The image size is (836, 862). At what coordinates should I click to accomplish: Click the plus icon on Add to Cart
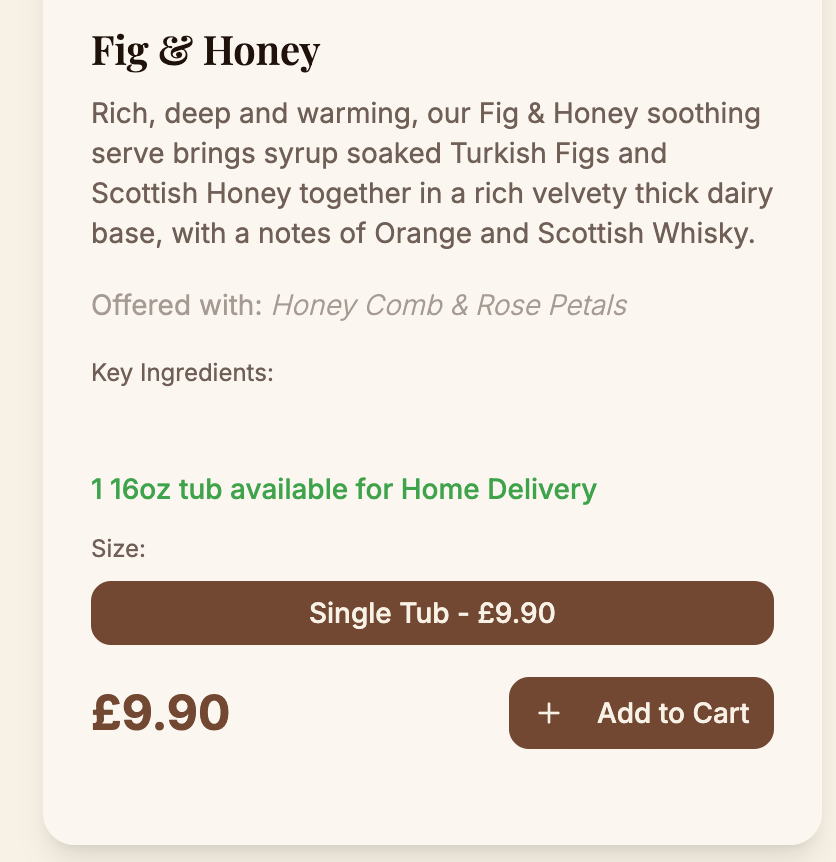click(x=548, y=713)
